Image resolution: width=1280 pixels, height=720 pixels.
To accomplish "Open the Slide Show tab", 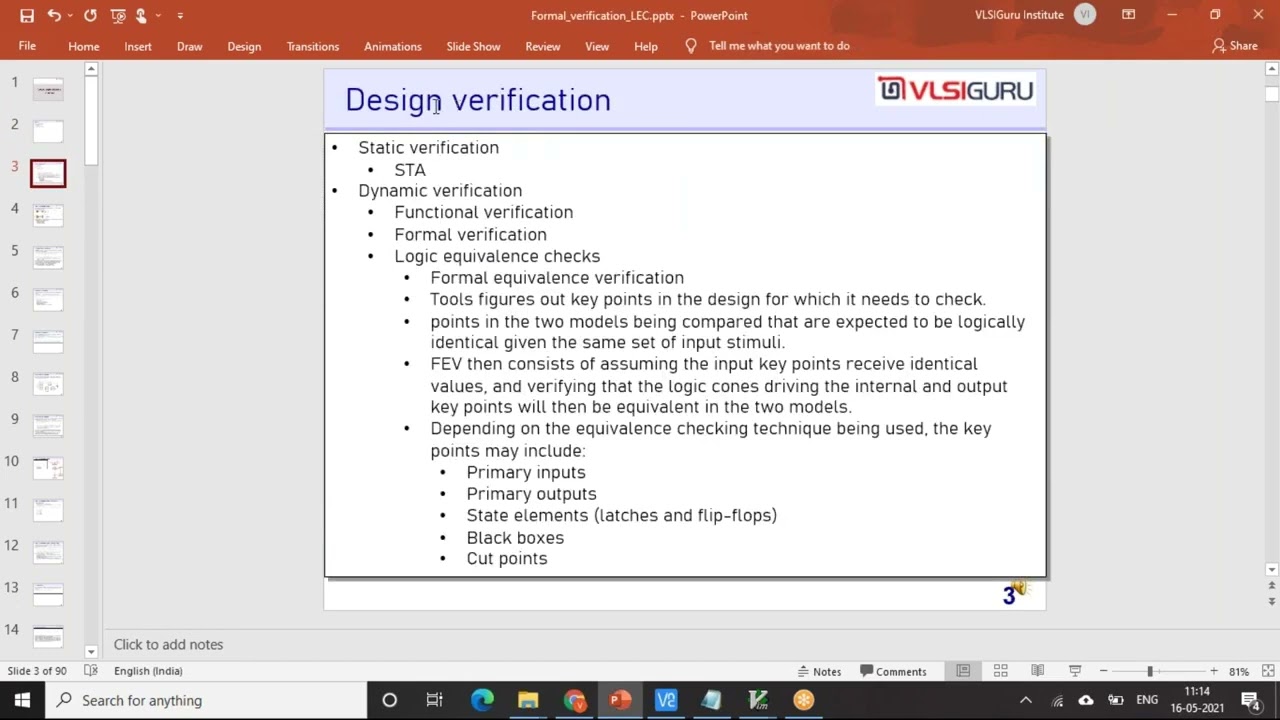I will click(473, 46).
